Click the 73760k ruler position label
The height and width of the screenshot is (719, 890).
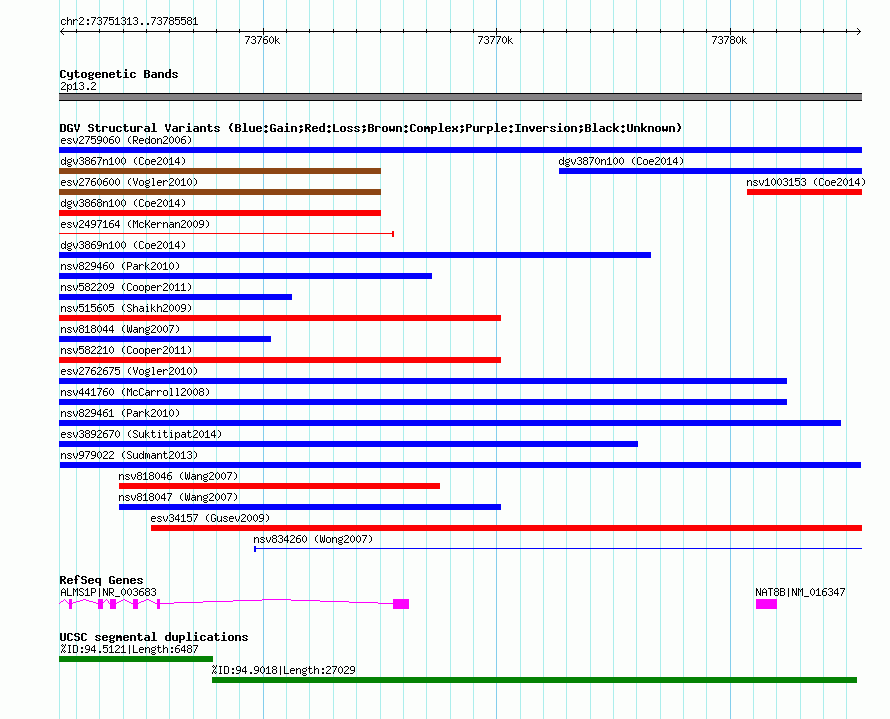tap(262, 40)
